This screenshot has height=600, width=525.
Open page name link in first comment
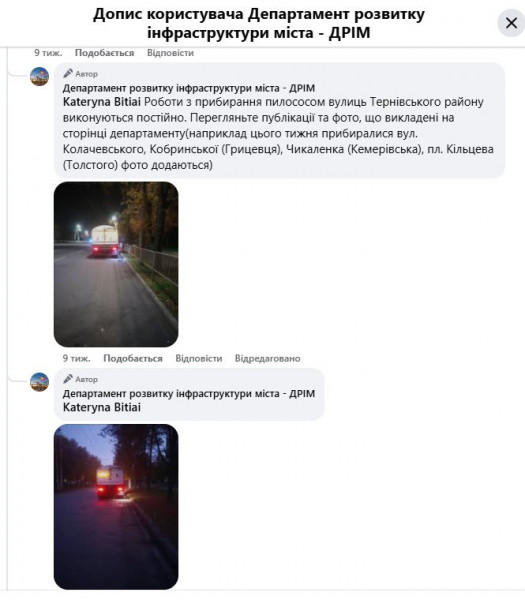click(x=189, y=88)
